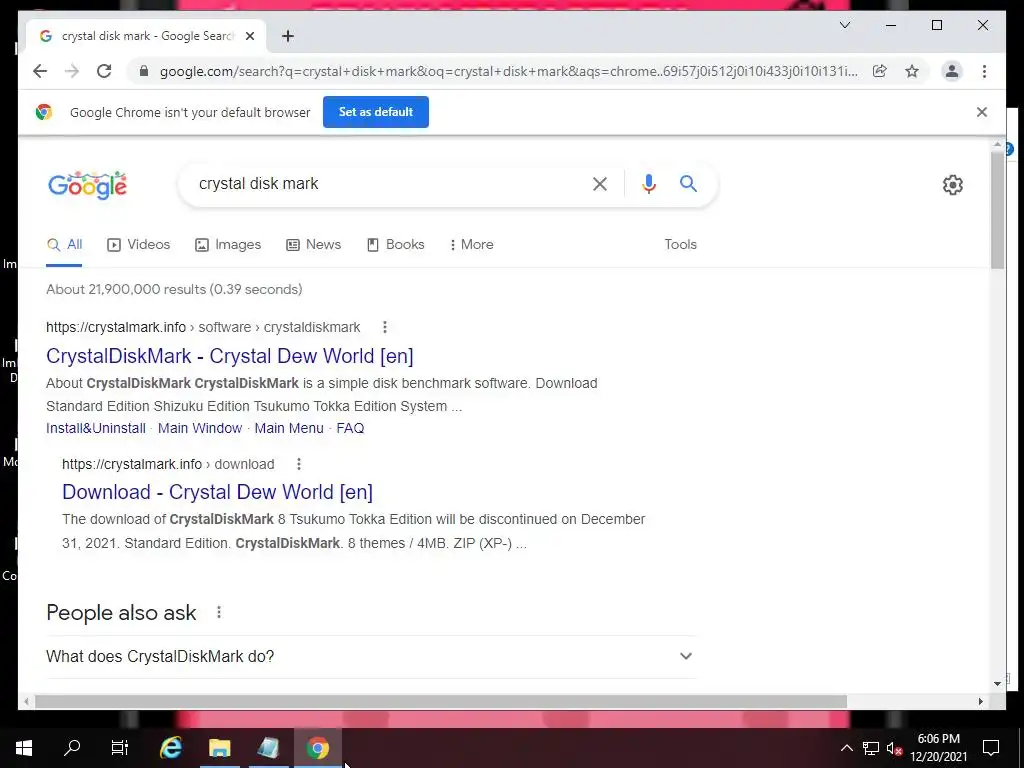
Task: Click the address bar URL
Action: (x=509, y=71)
